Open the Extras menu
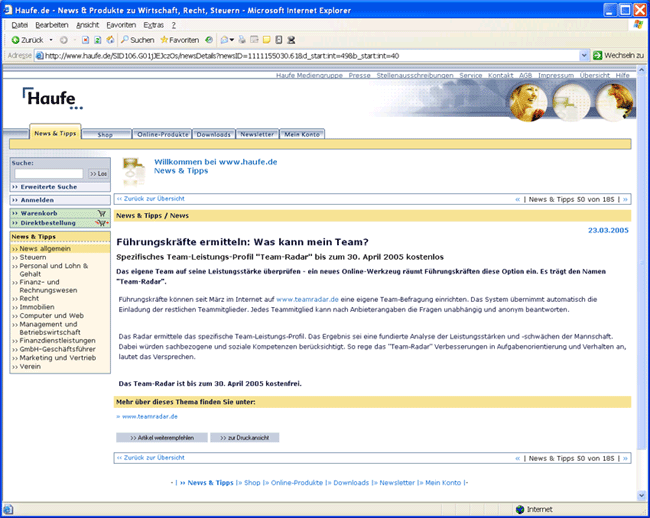The height and width of the screenshot is (518, 650). click(153, 25)
